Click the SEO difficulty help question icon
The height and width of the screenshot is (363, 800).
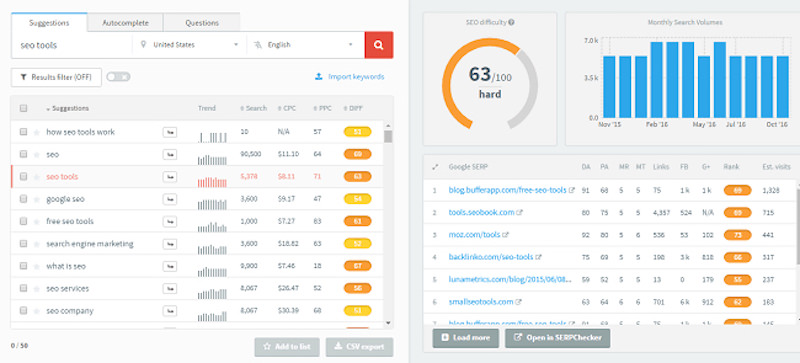(x=511, y=22)
